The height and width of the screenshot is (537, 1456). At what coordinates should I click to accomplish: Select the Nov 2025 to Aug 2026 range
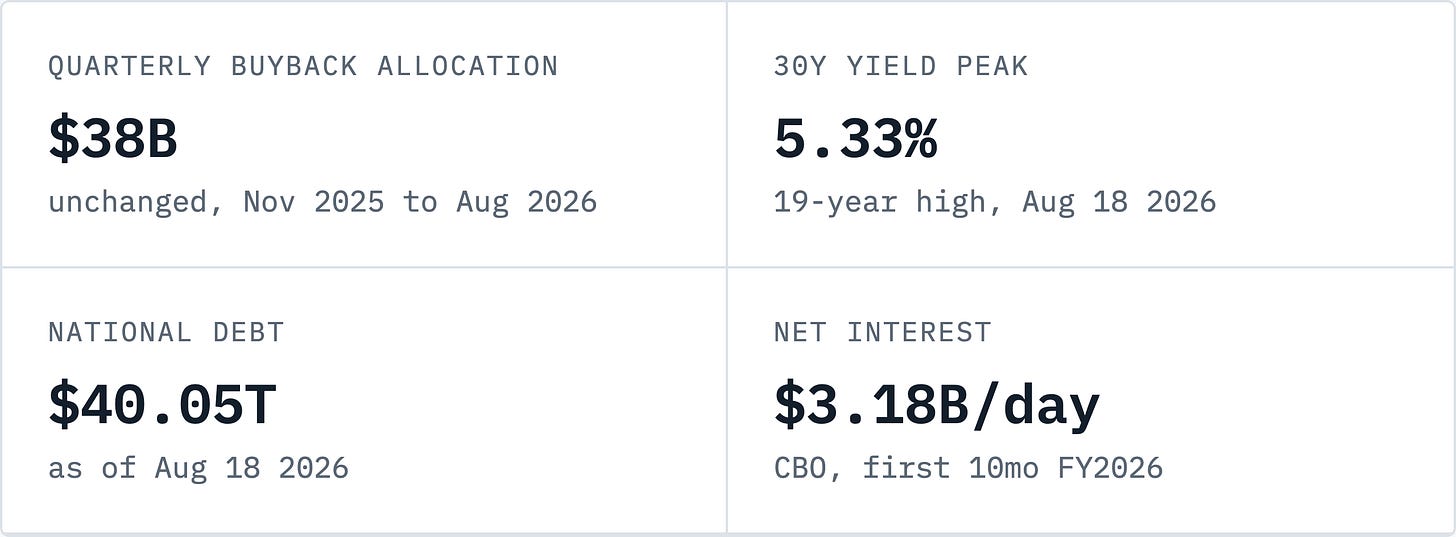420,202
